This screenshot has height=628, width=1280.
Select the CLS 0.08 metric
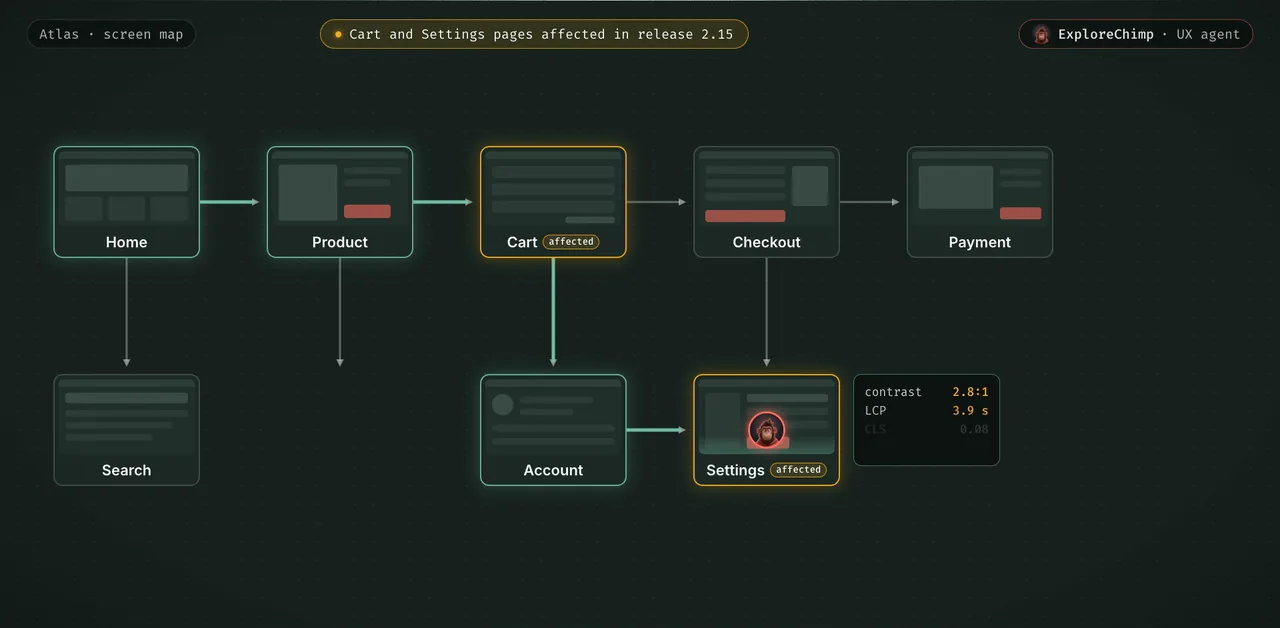point(926,429)
